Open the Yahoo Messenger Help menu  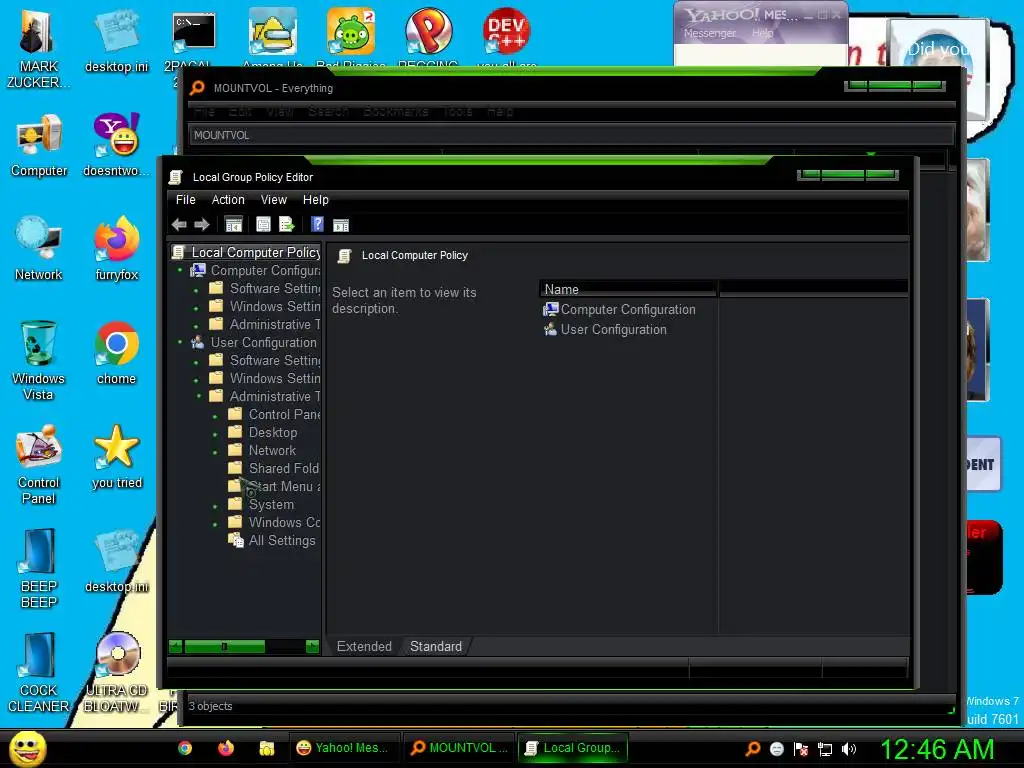[x=762, y=33]
